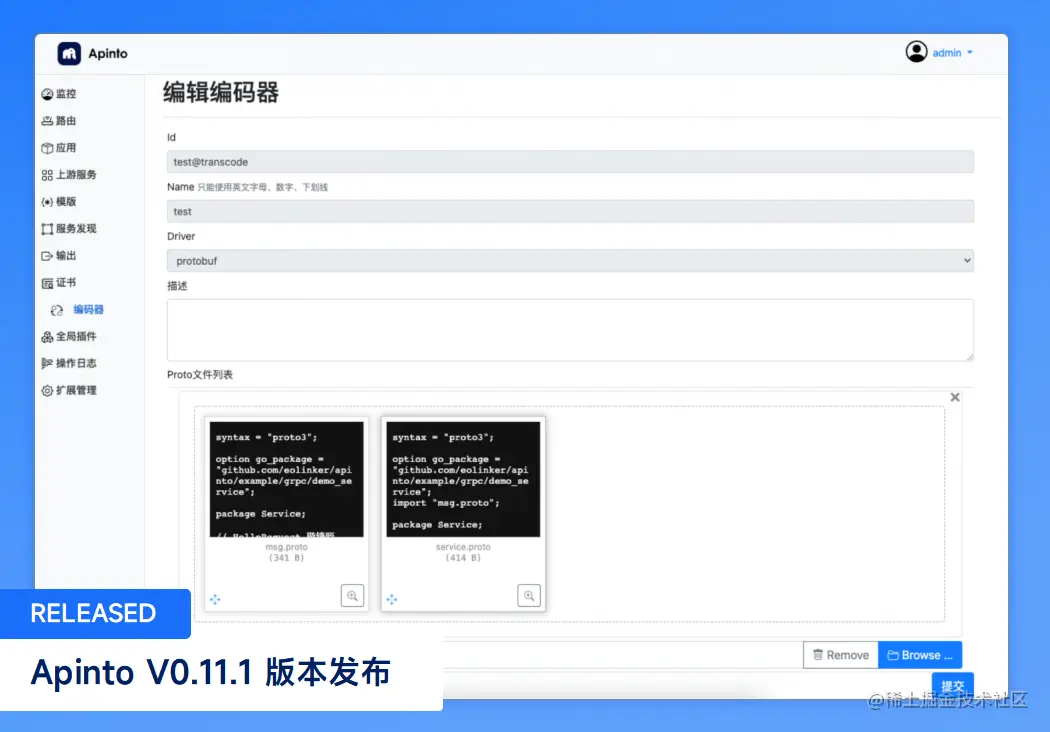This screenshot has height=732, width=1050.
Task: Click the move handle icon for msg.proto
Action: point(215,599)
